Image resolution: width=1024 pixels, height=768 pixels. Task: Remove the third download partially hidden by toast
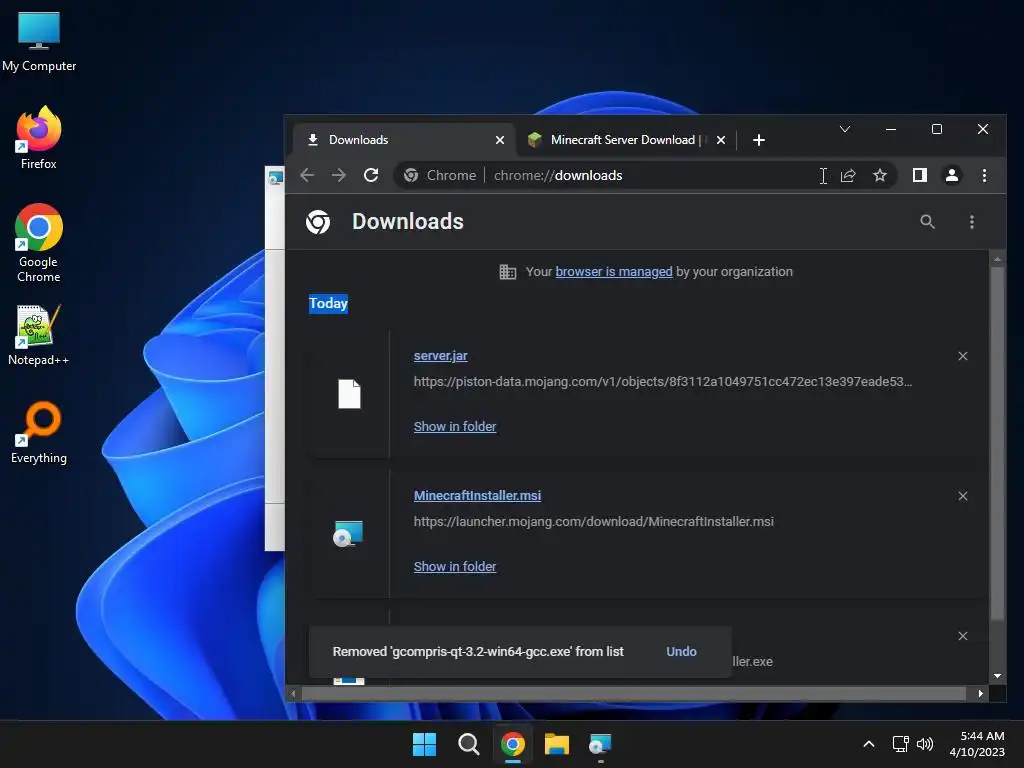point(963,636)
